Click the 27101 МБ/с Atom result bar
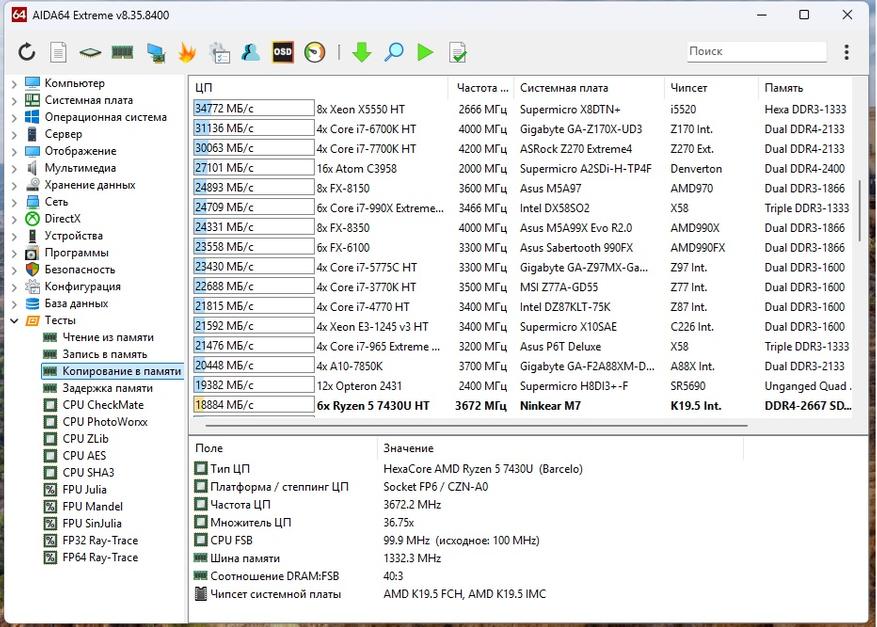This screenshot has width=877, height=627. click(254, 168)
